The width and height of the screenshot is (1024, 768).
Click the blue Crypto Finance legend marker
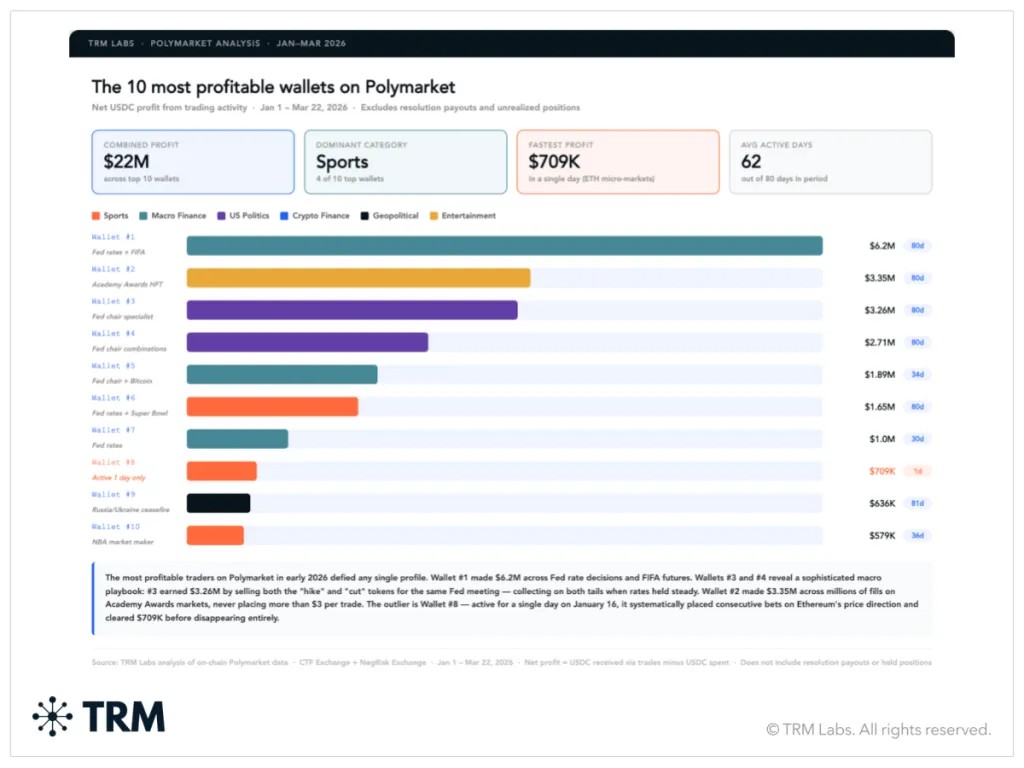[284, 216]
